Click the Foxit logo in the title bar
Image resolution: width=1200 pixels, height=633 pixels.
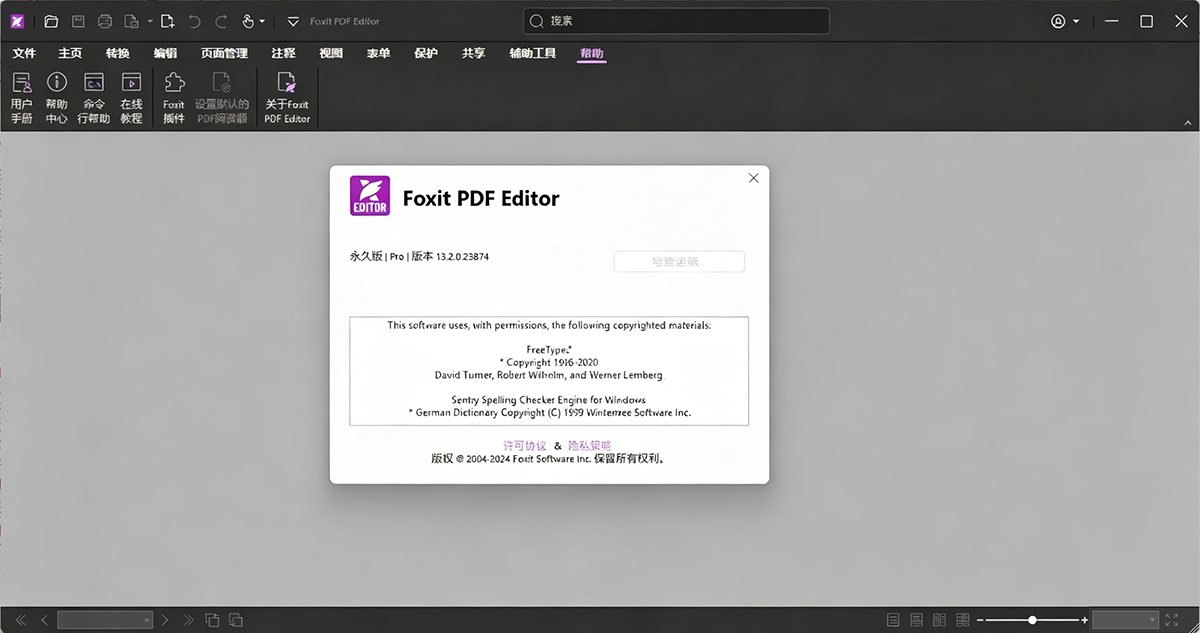17,21
